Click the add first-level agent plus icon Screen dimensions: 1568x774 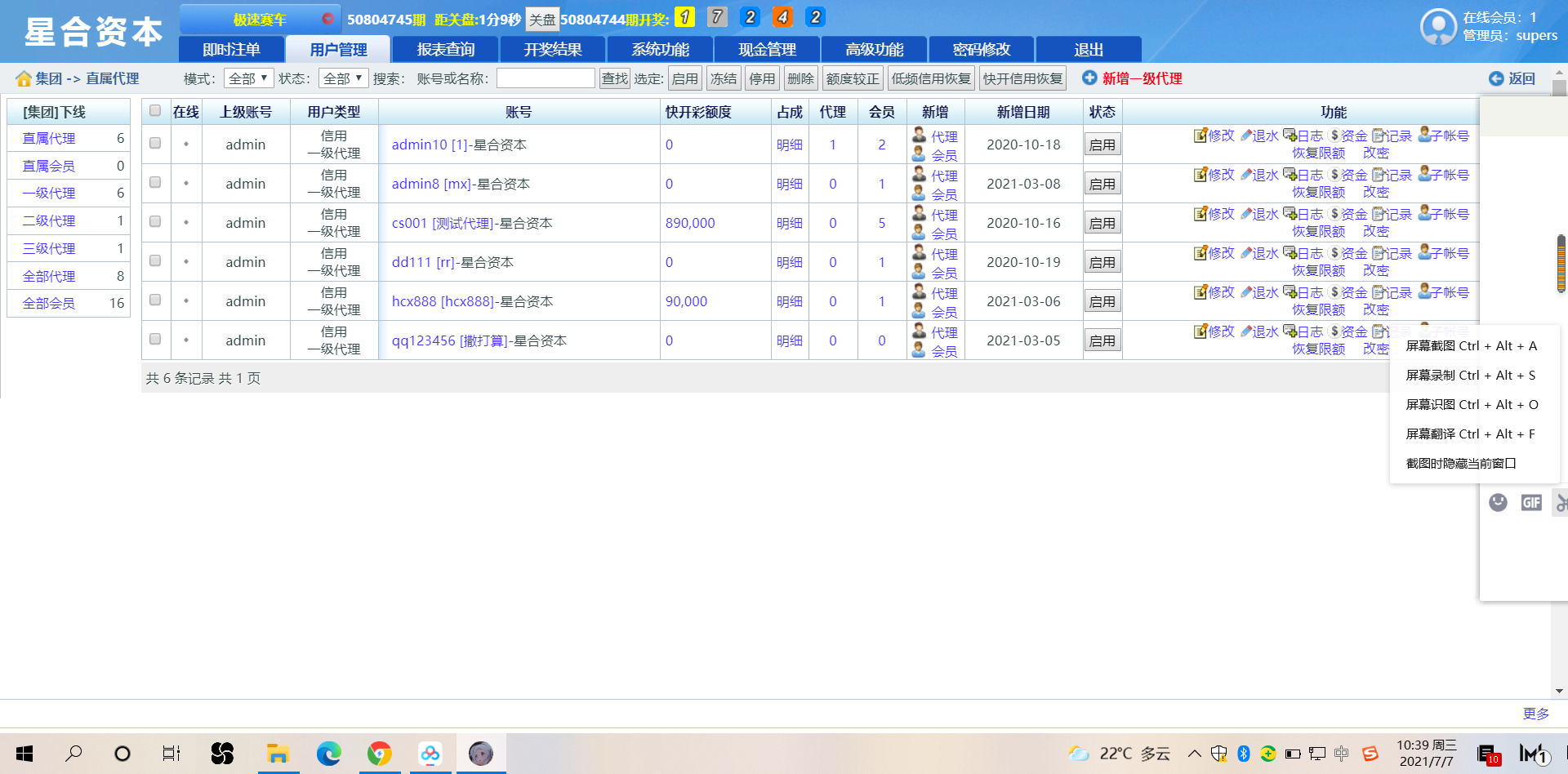(x=1089, y=78)
